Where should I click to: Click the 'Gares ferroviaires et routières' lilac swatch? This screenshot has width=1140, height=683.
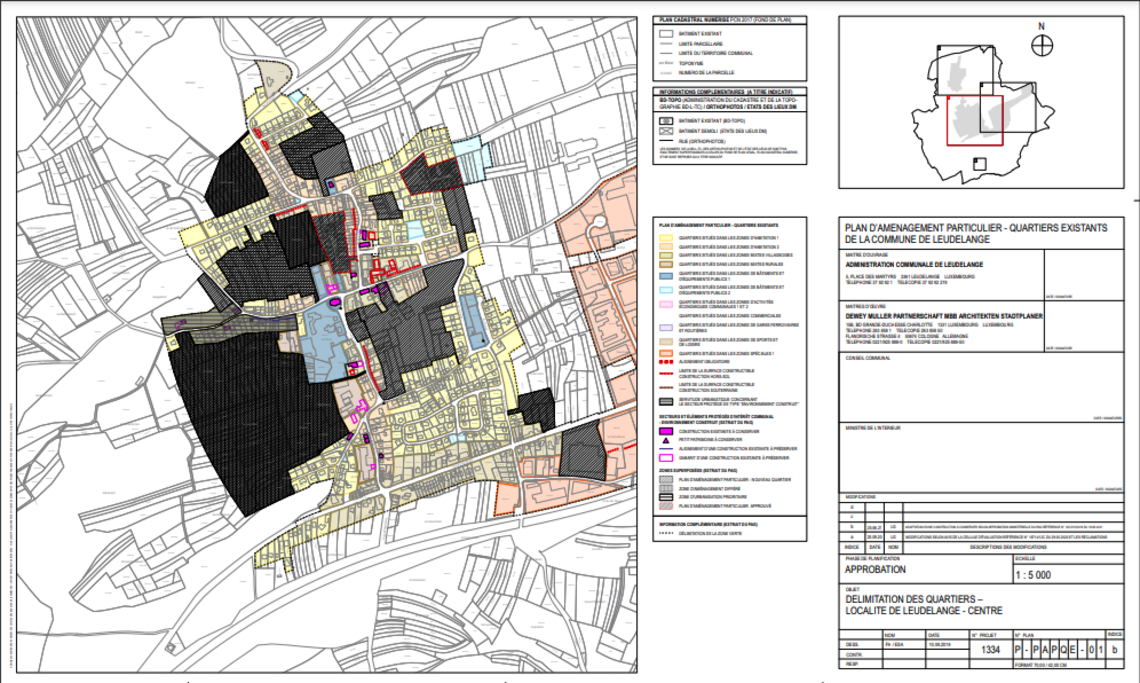665,327
